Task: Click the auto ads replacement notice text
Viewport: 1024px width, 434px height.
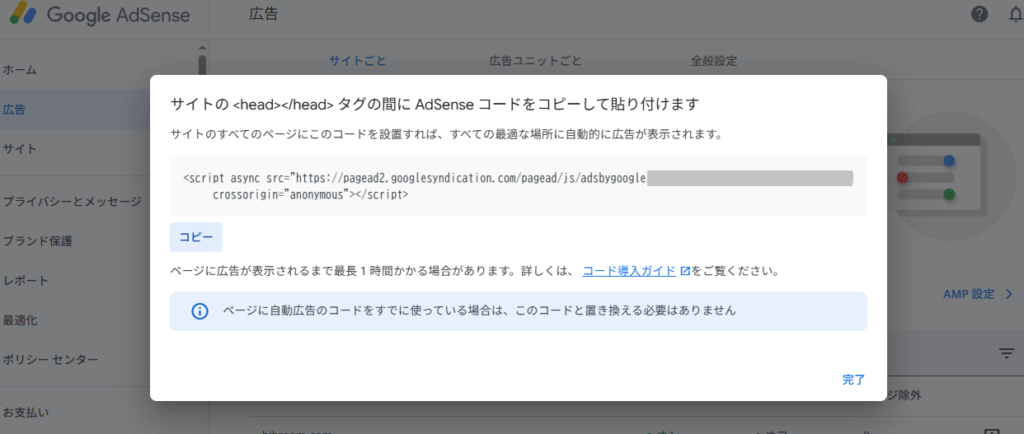Action: tap(479, 311)
